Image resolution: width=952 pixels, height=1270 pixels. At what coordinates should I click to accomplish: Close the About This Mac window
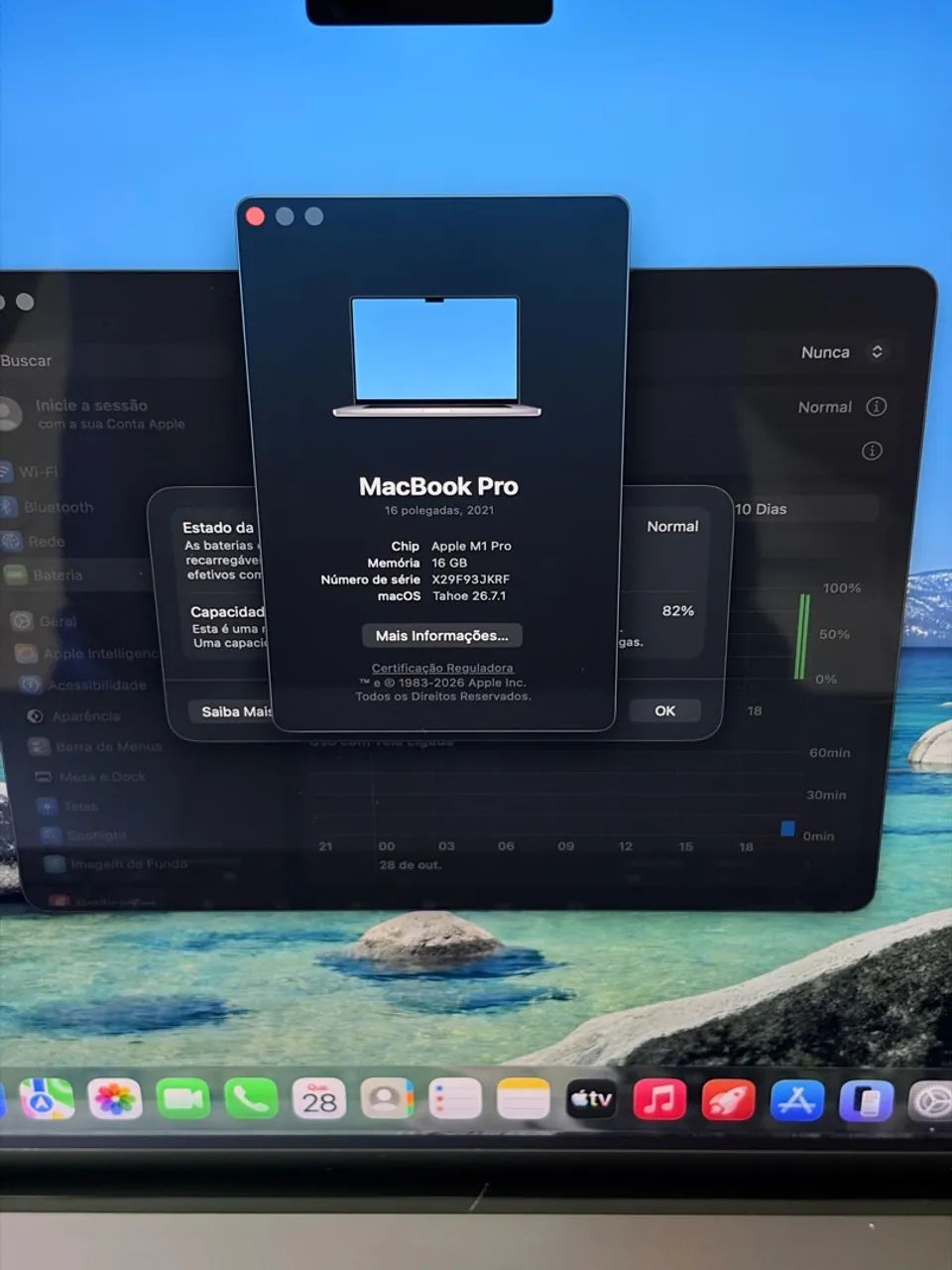coord(255,216)
